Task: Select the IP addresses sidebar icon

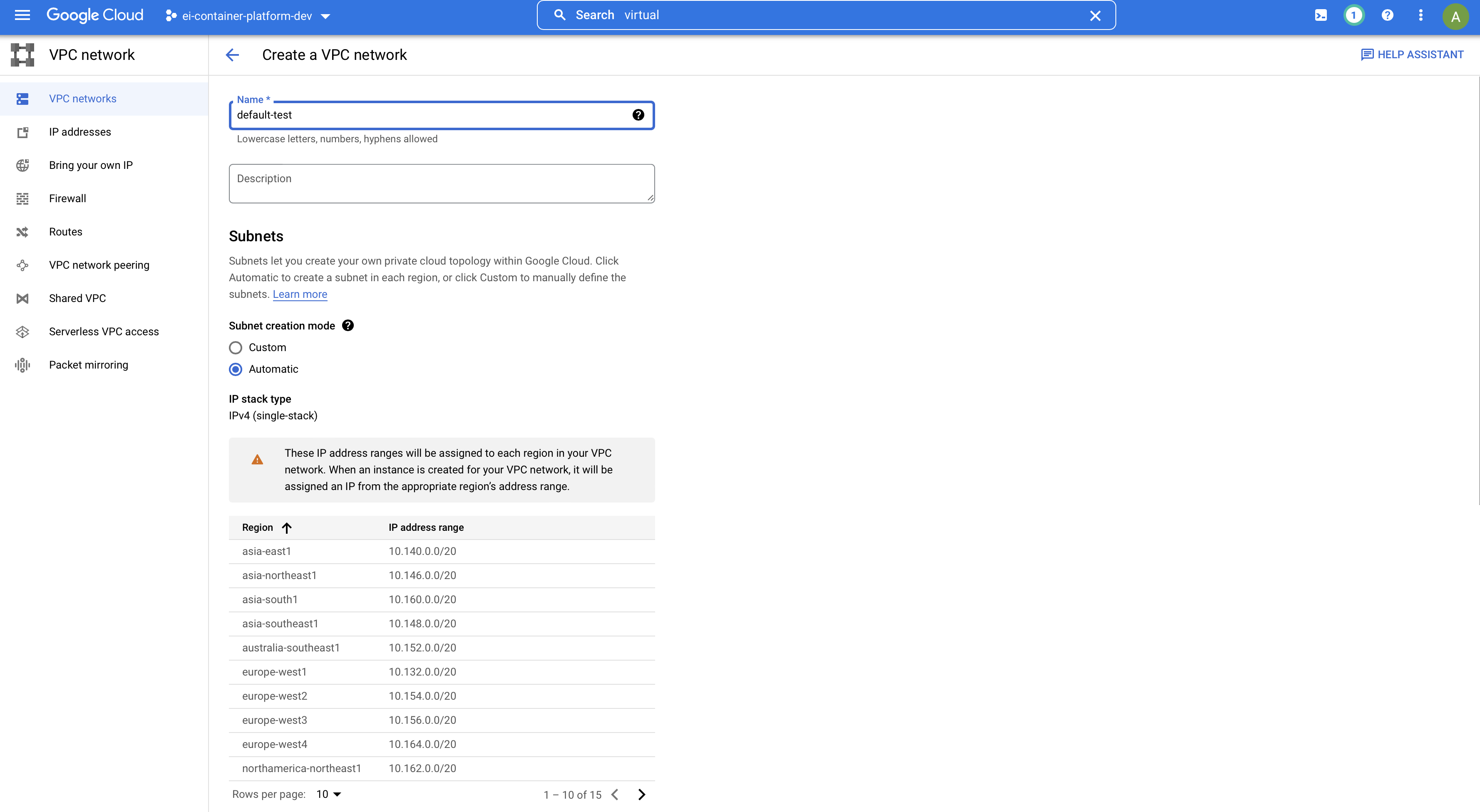Action: pyautogui.click(x=22, y=131)
